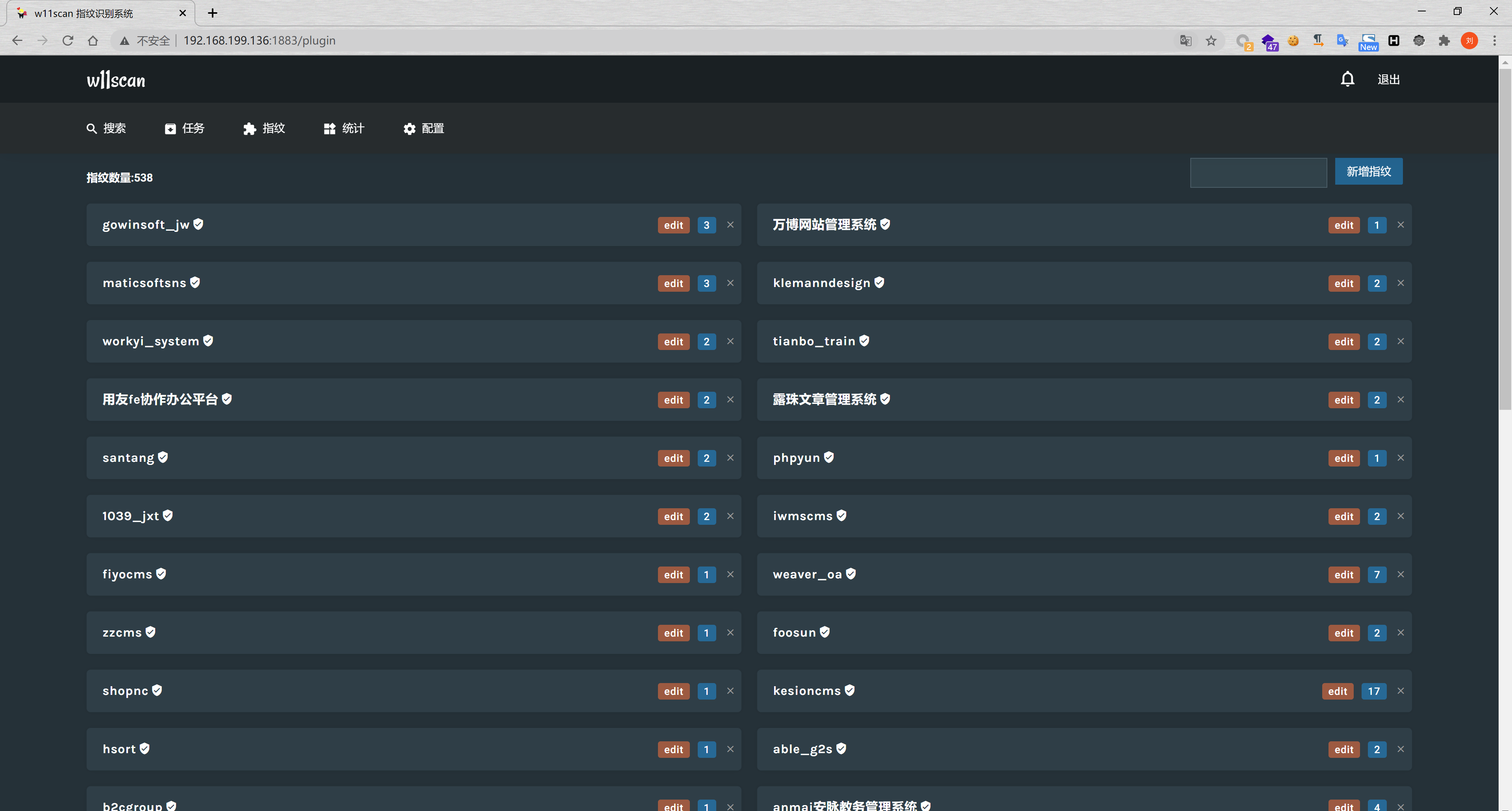Click edit for phpyun fingerprint
This screenshot has height=811, width=1512.
pos(1343,458)
